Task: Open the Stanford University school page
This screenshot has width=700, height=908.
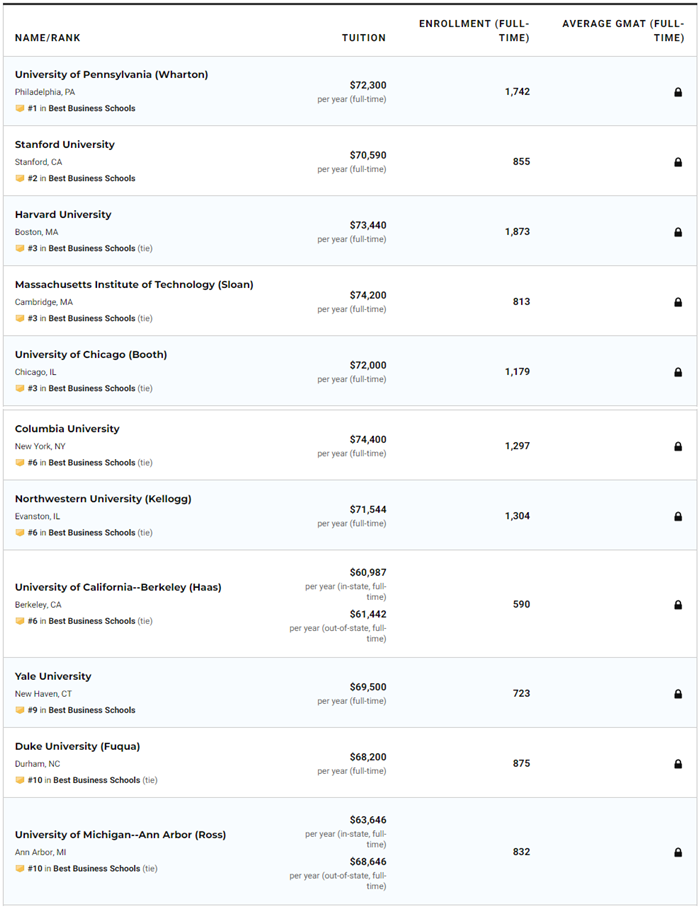Action: click(x=64, y=145)
